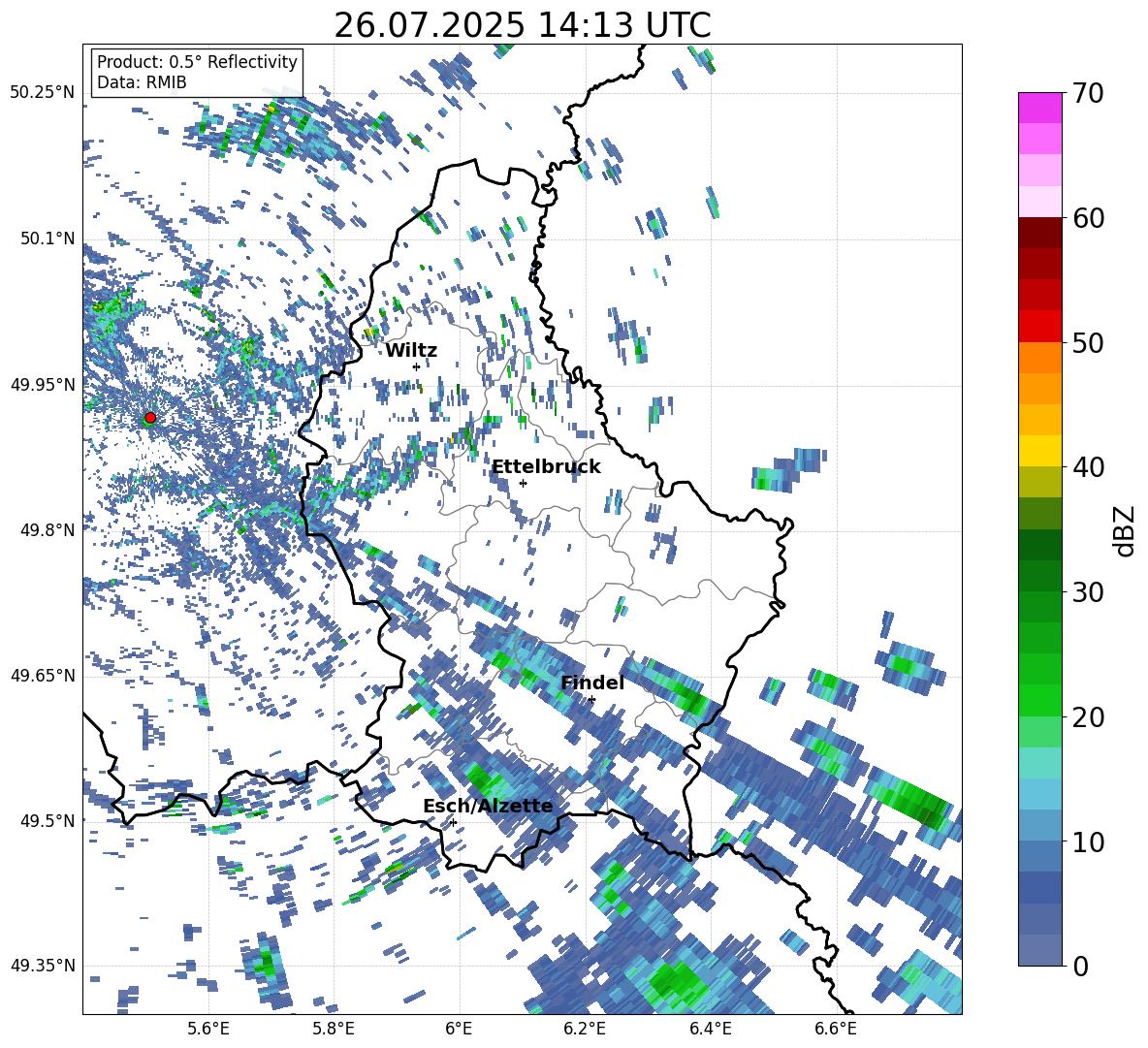Click the colorbar value 30
The width and height of the screenshot is (1148, 1048).
point(1088,592)
